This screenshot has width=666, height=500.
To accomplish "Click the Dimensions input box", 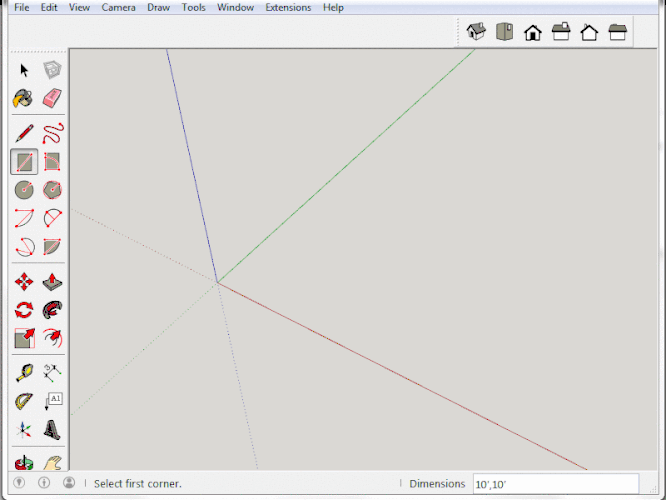I will [x=556, y=484].
